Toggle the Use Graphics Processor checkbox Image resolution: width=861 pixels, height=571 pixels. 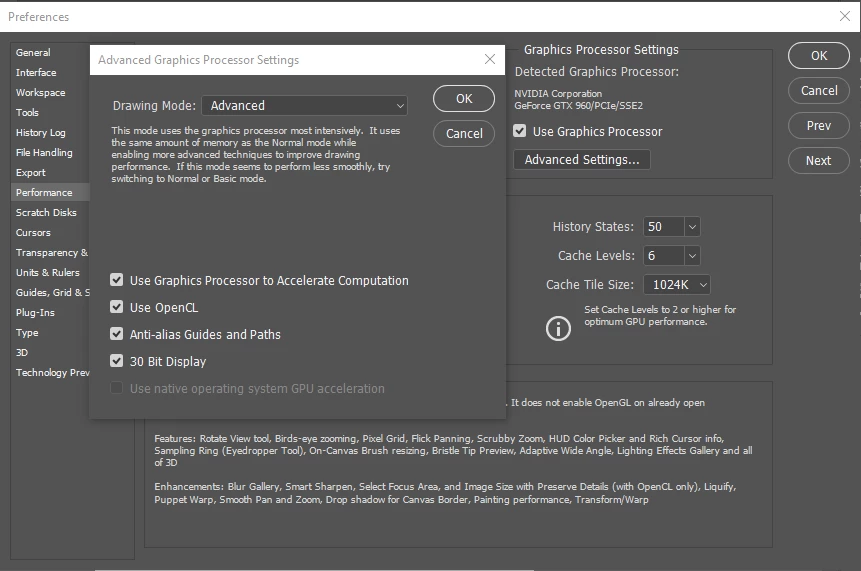pos(519,131)
